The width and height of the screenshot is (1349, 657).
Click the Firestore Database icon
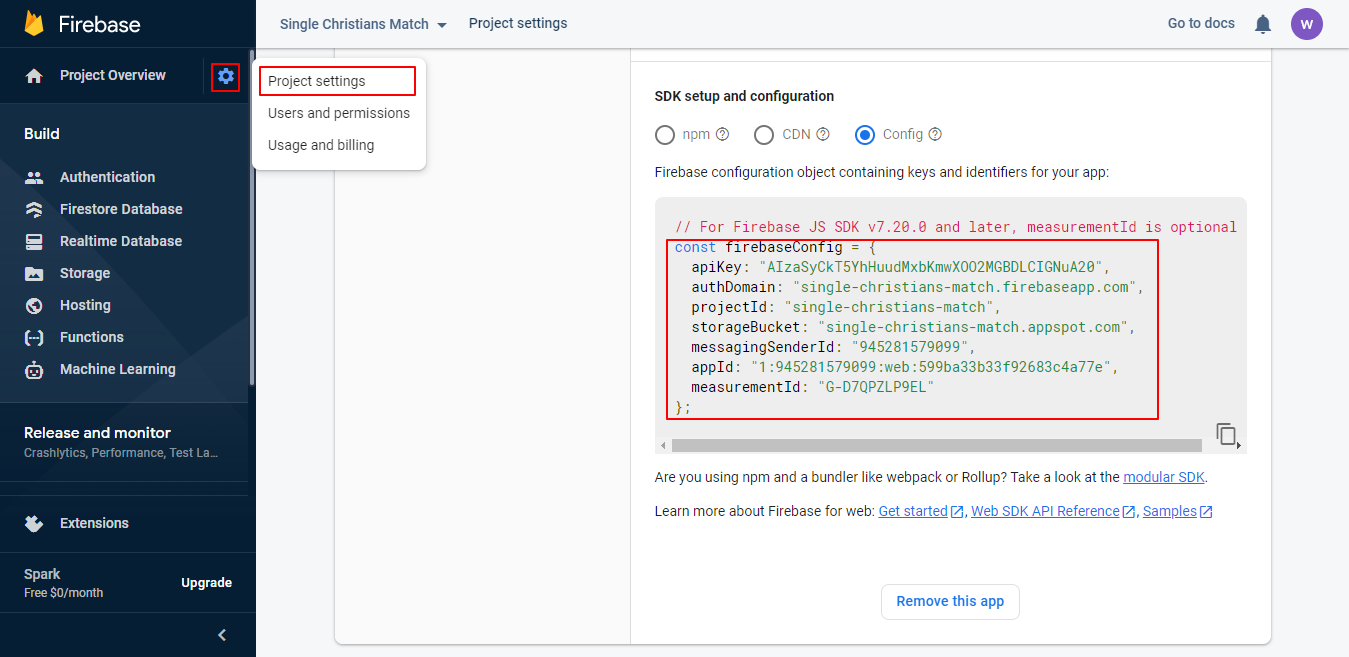click(34, 209)
